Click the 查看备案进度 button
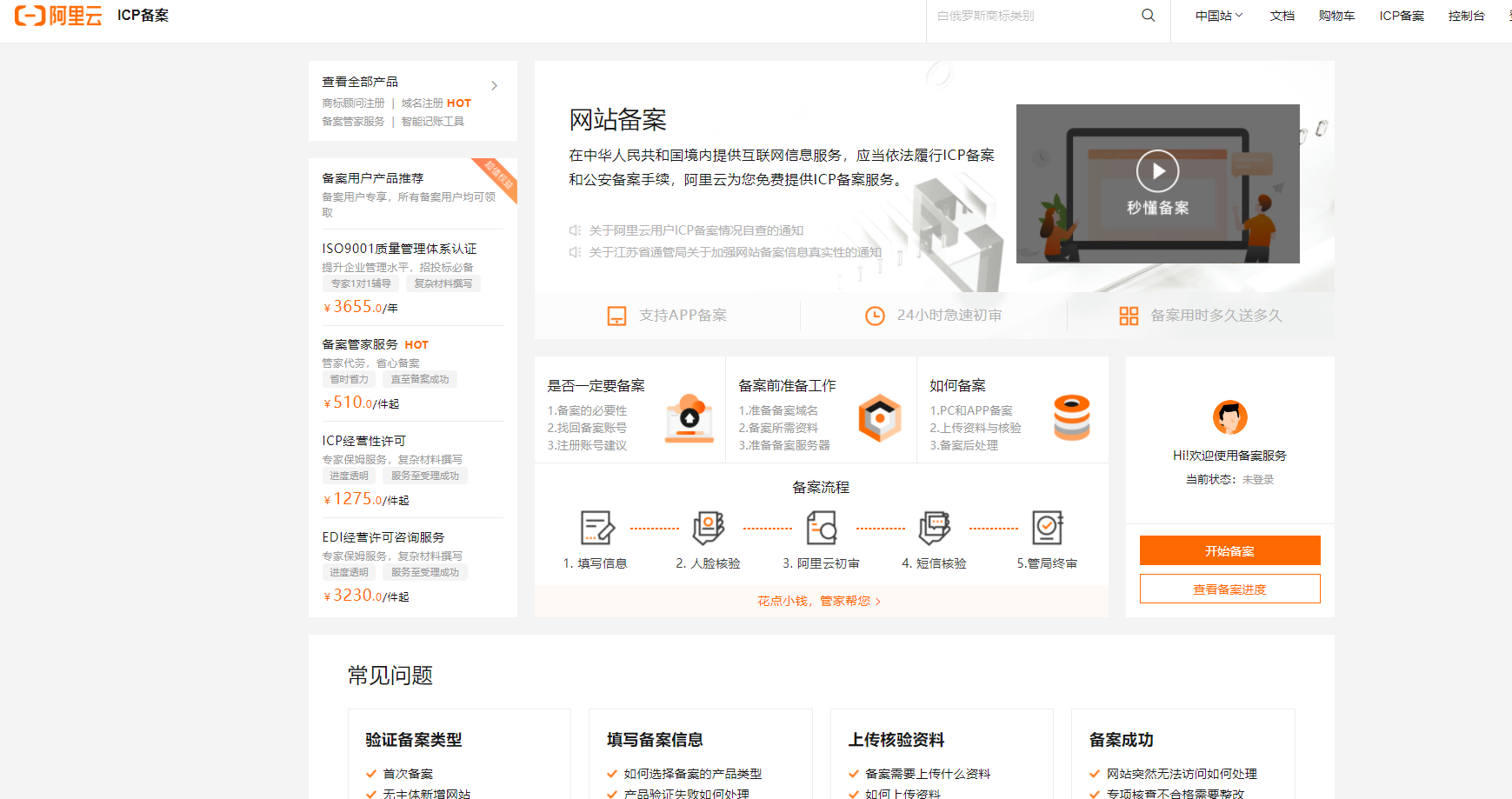 (1229, 589)
